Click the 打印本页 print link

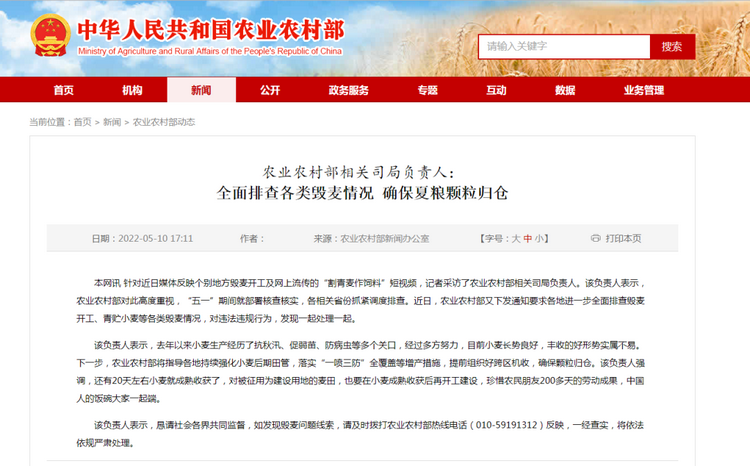click(623, 238)
